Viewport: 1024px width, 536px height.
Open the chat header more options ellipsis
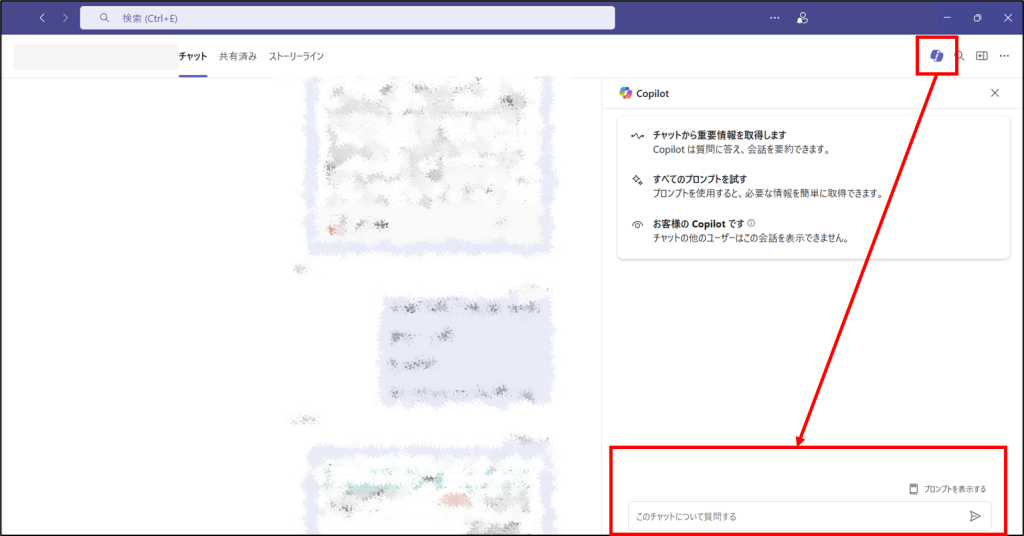coord(1004,56)
